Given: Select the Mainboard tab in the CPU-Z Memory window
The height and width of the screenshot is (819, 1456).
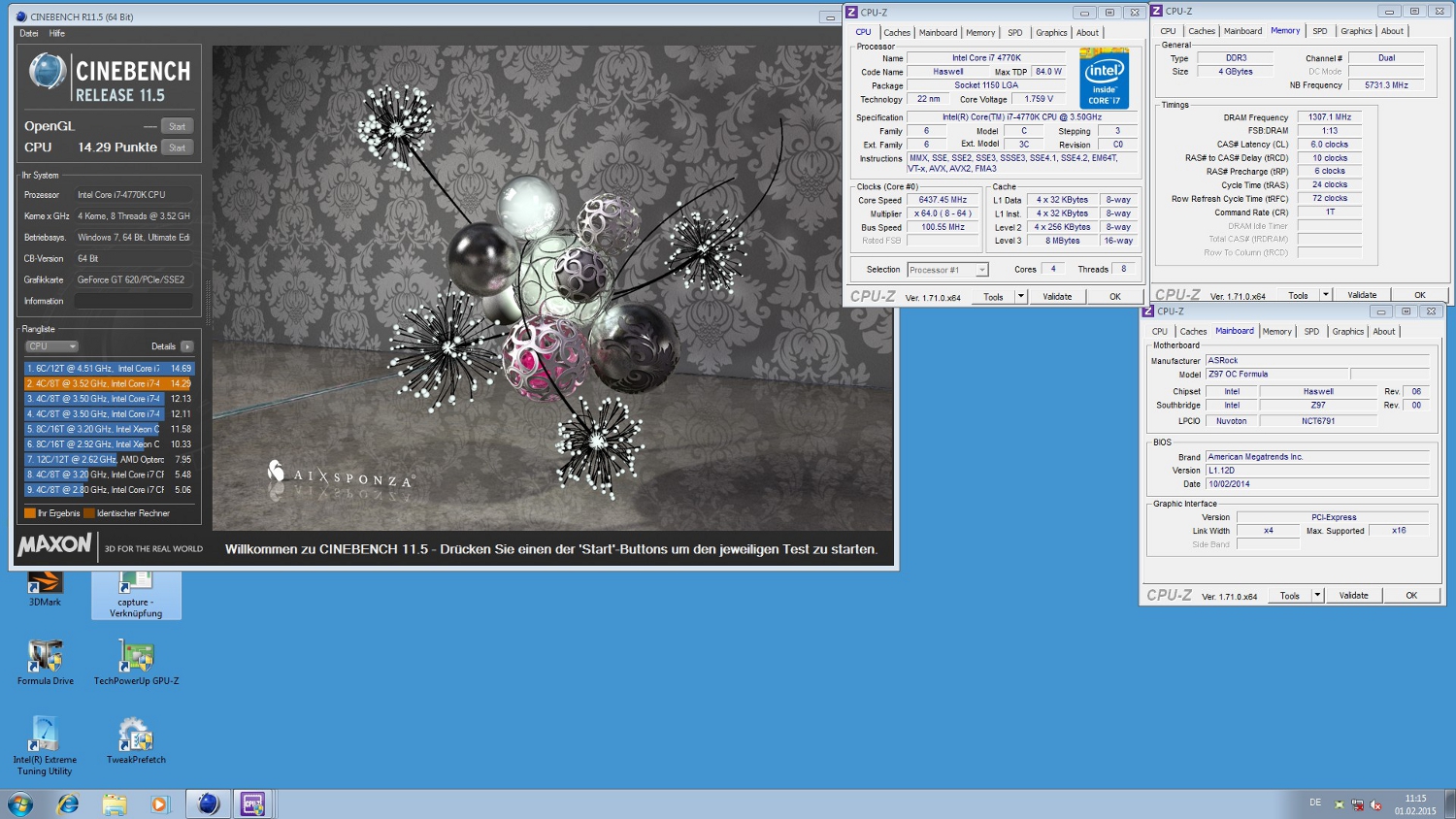Looking at the screenshot, I should coord(1242,31).
